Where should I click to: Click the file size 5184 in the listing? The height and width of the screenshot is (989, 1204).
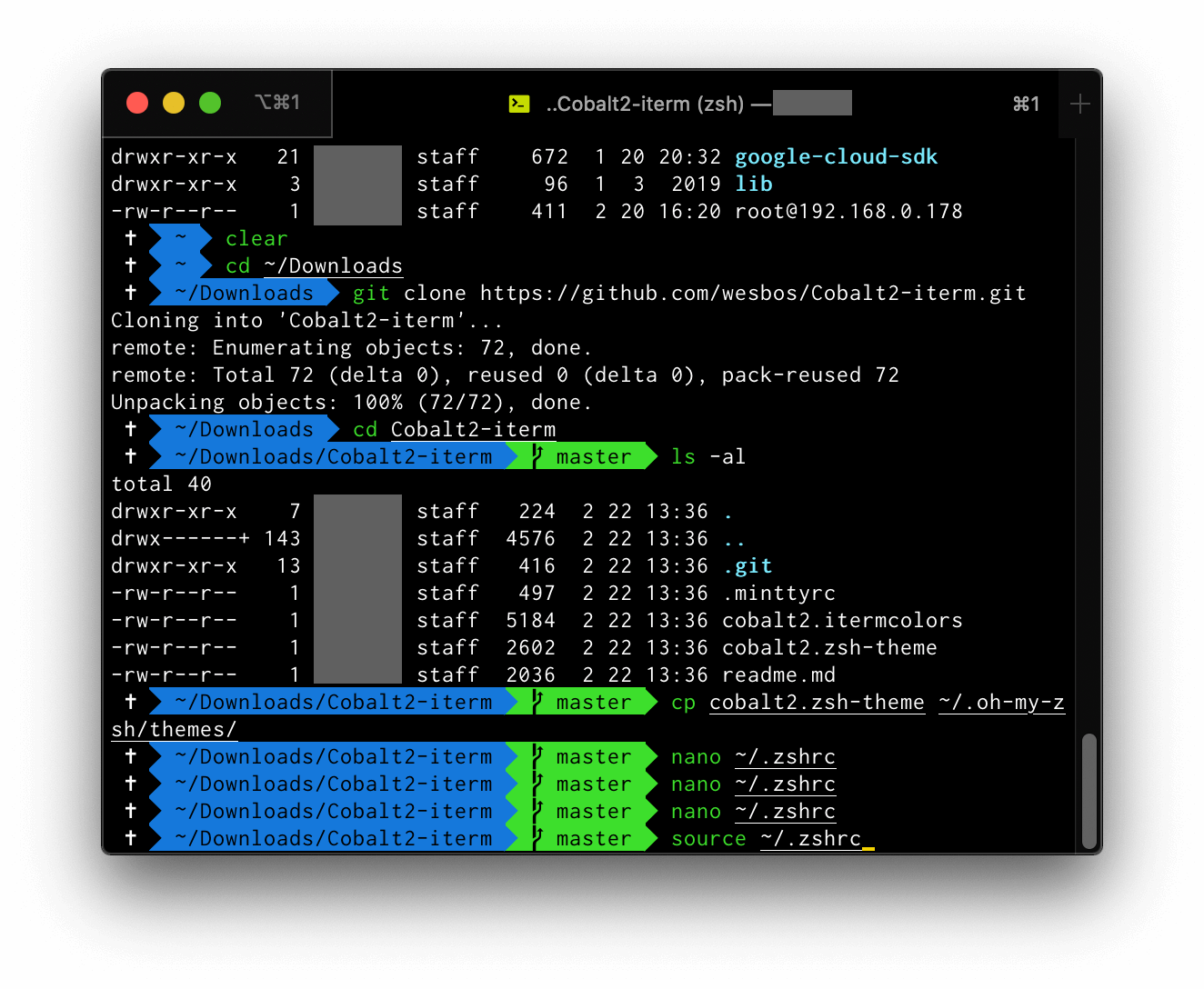click(530, 621)
